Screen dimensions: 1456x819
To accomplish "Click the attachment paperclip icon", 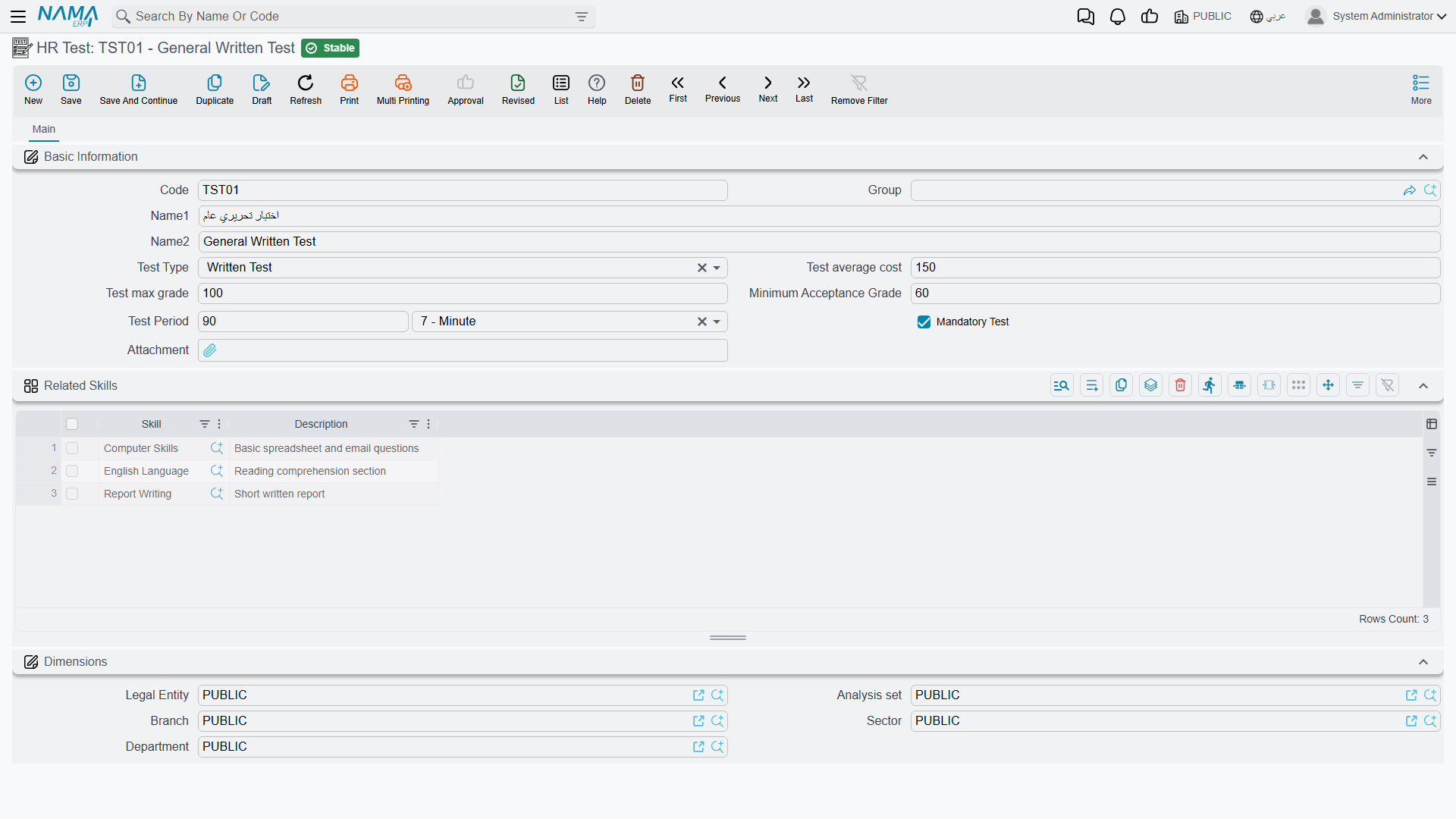I will coord(210,350).
